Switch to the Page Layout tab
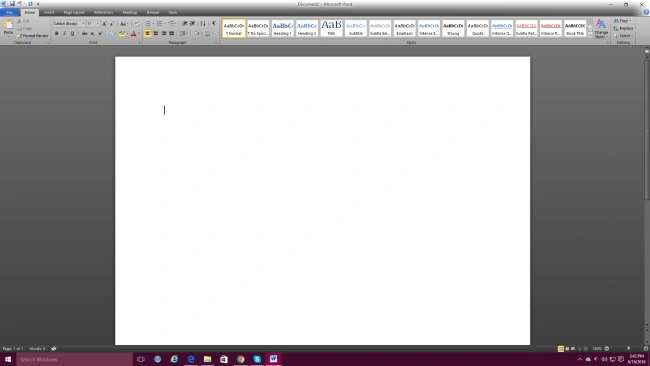The width and height of the screenshot is (650, 366). (x=74, y=12)
